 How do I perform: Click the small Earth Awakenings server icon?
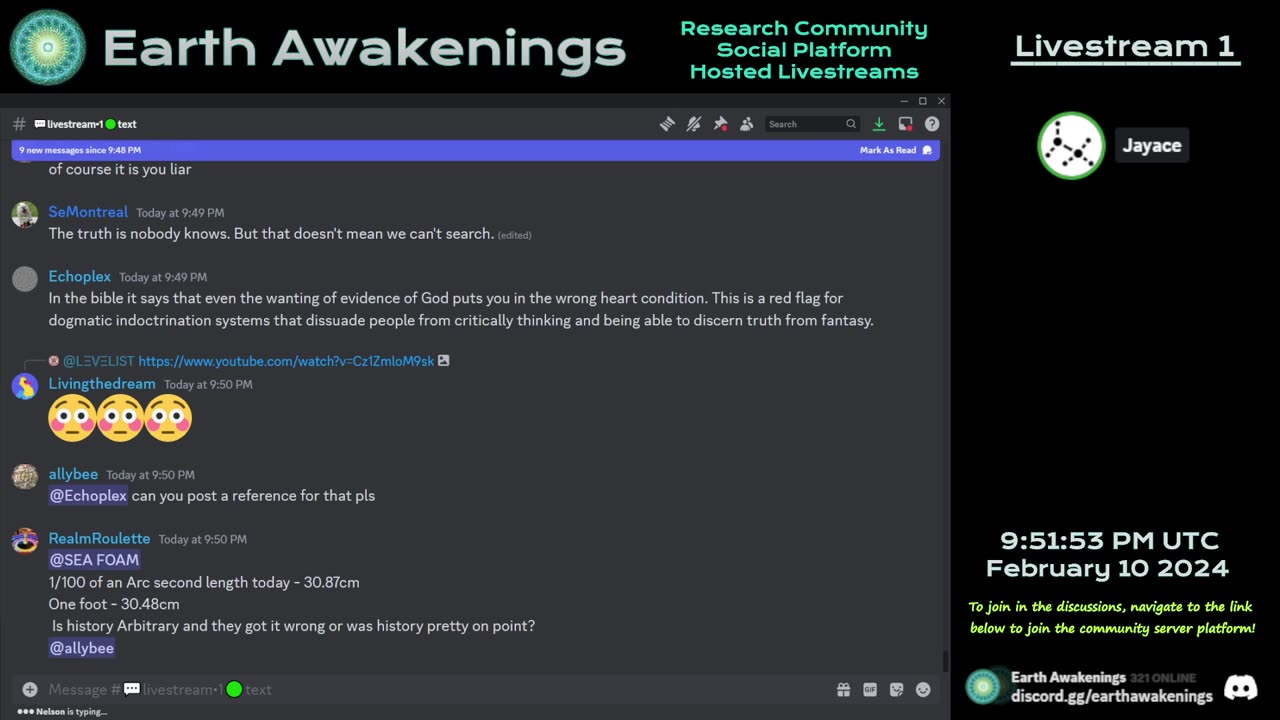[x=984, y=687]
